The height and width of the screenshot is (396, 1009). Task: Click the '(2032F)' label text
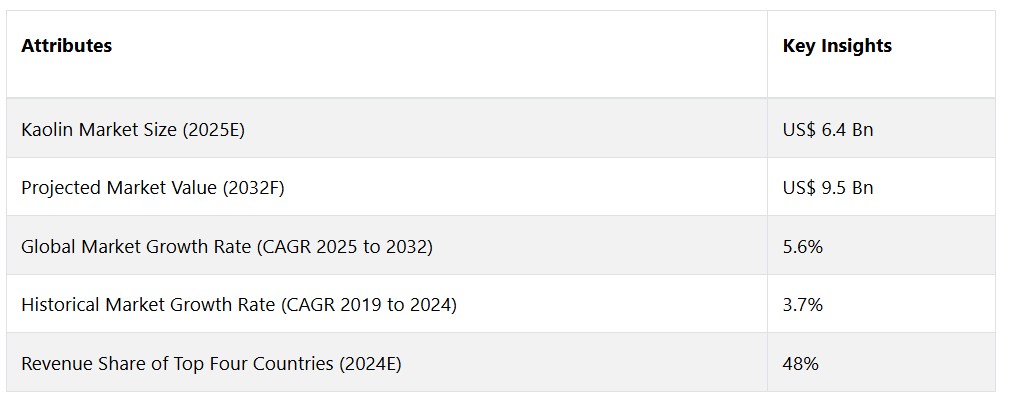pos(253,188)
